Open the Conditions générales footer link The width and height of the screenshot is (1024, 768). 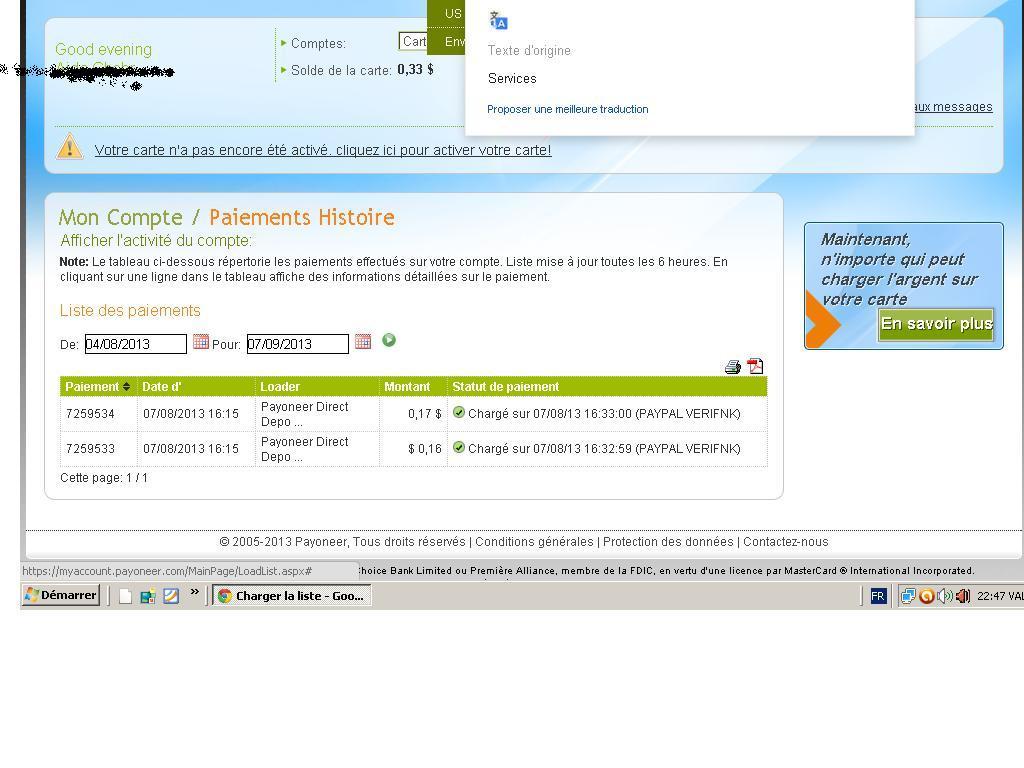(x=534, y=542)
